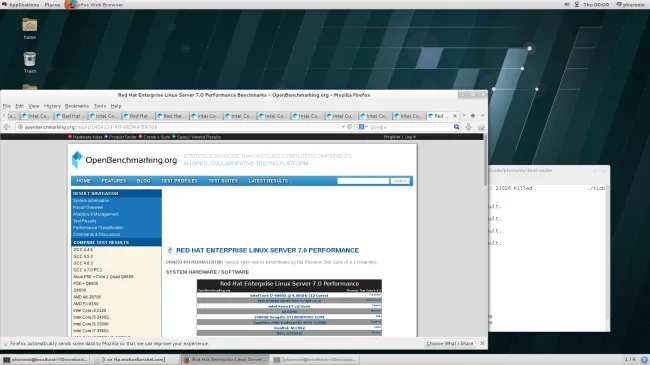Click the site search input field
The image size is (650, 365).
(363, 181)
